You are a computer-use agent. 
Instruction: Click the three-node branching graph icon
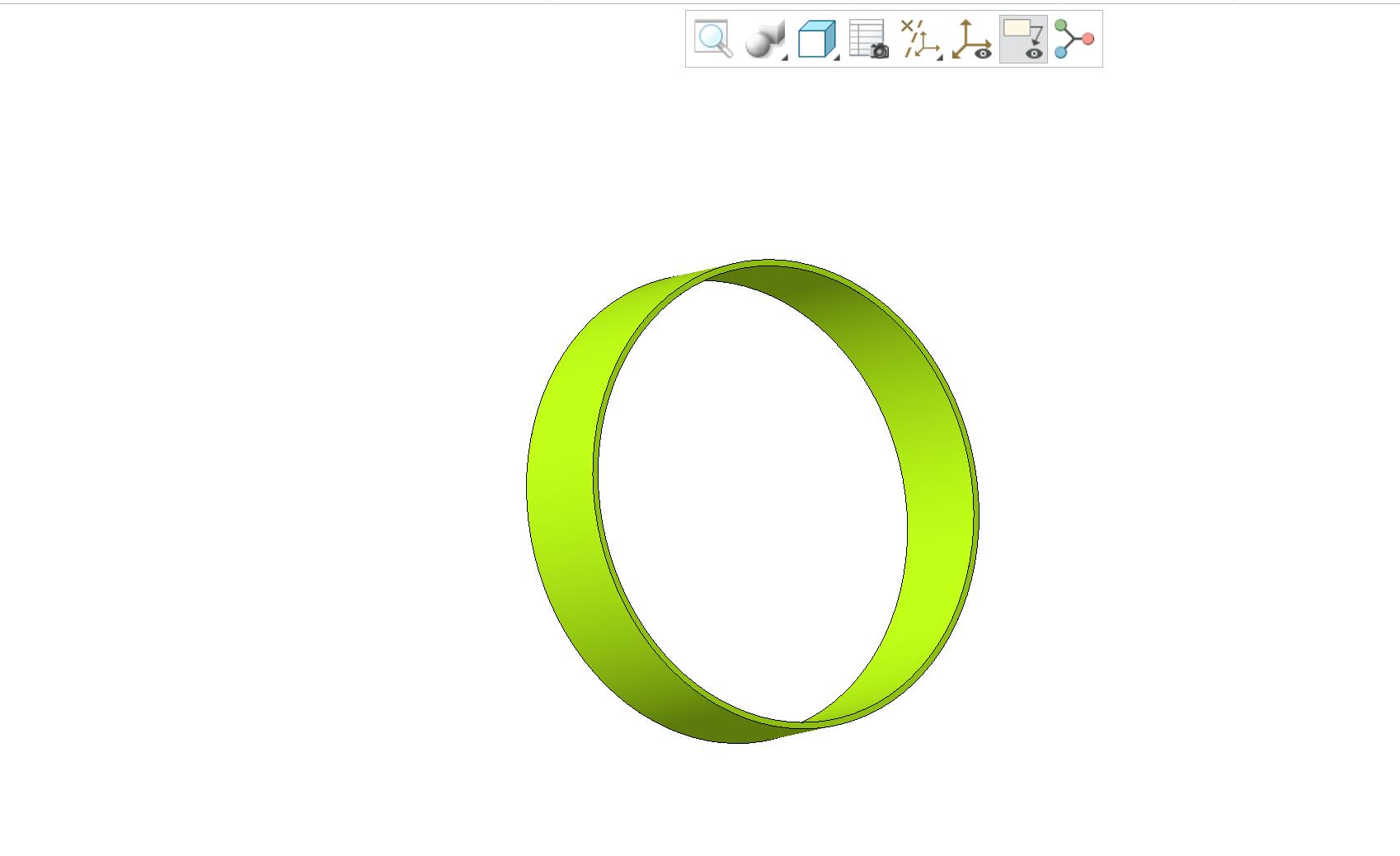pos(1074,39)
